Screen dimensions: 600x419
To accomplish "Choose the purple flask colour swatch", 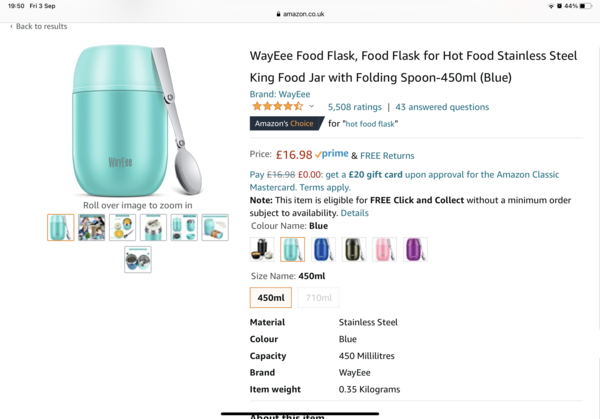I will (415, 249).
